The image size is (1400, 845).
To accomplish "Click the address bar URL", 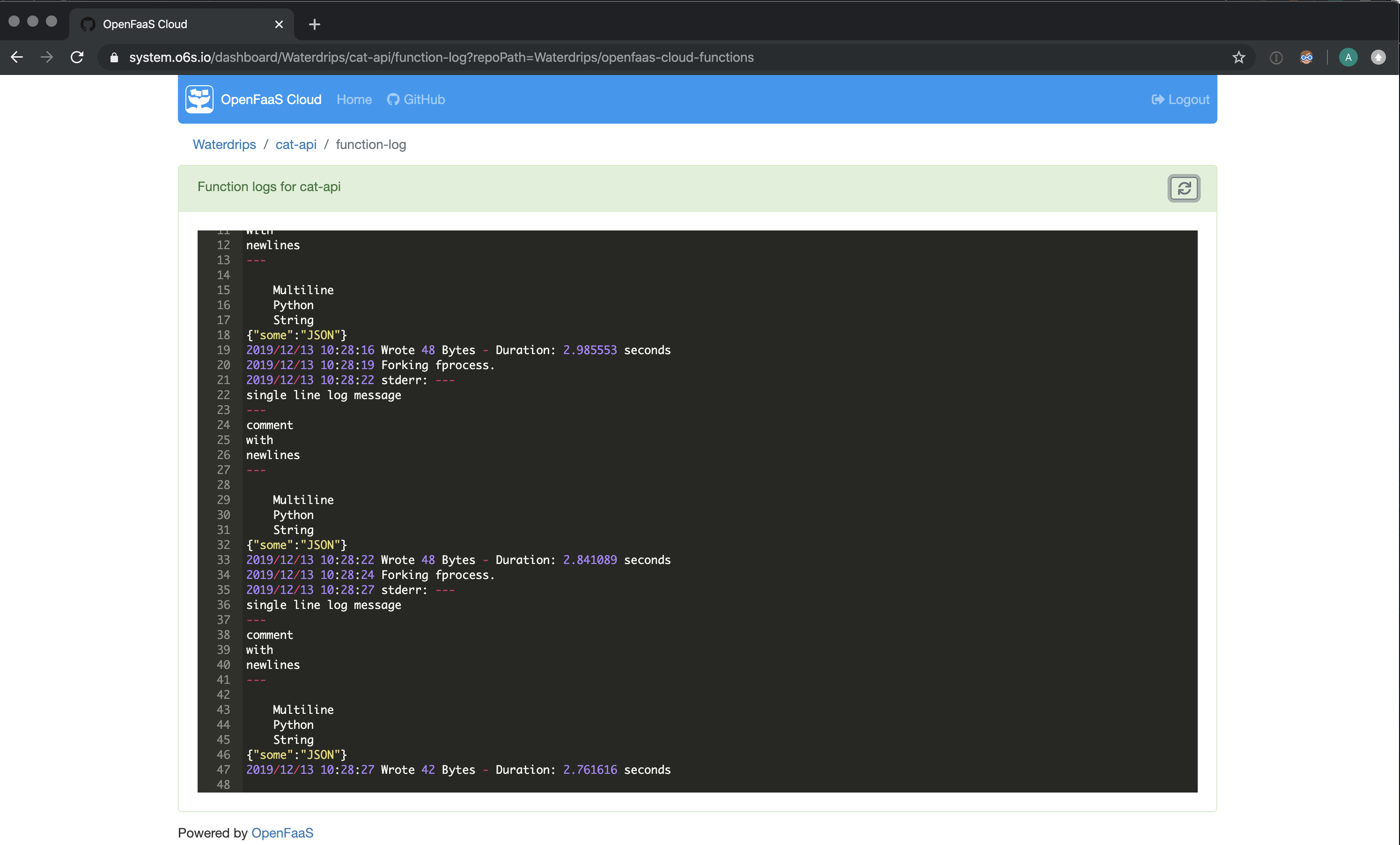I will point(442,58).
